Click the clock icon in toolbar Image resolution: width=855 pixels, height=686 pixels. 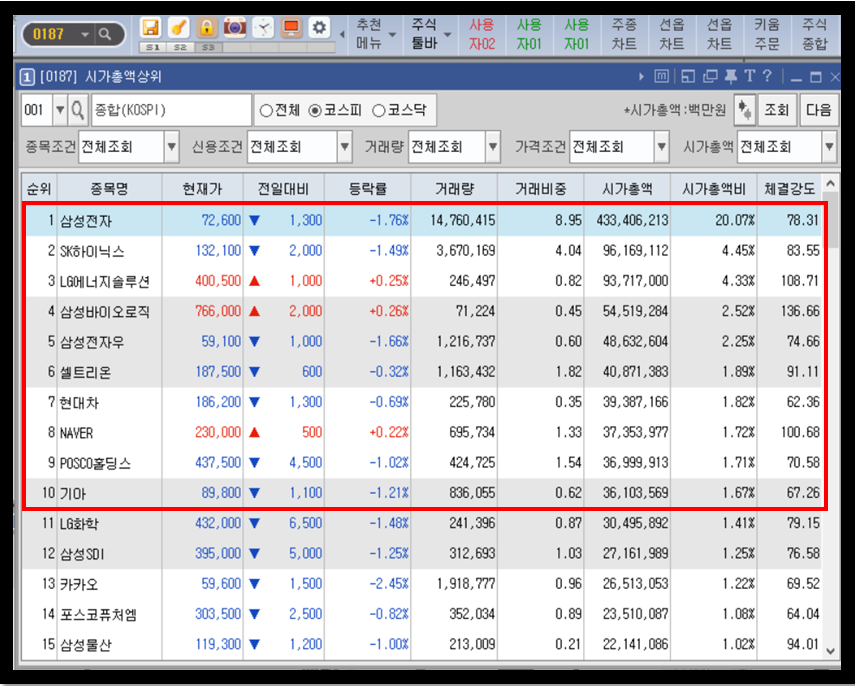pos(263,27)
